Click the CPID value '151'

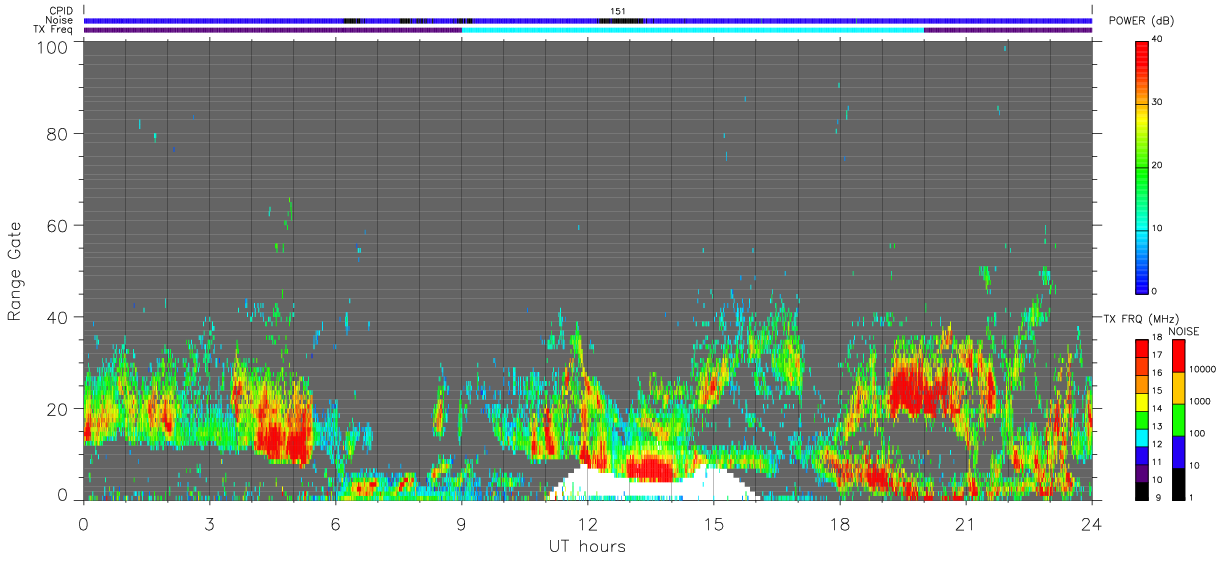pos(618,11)
